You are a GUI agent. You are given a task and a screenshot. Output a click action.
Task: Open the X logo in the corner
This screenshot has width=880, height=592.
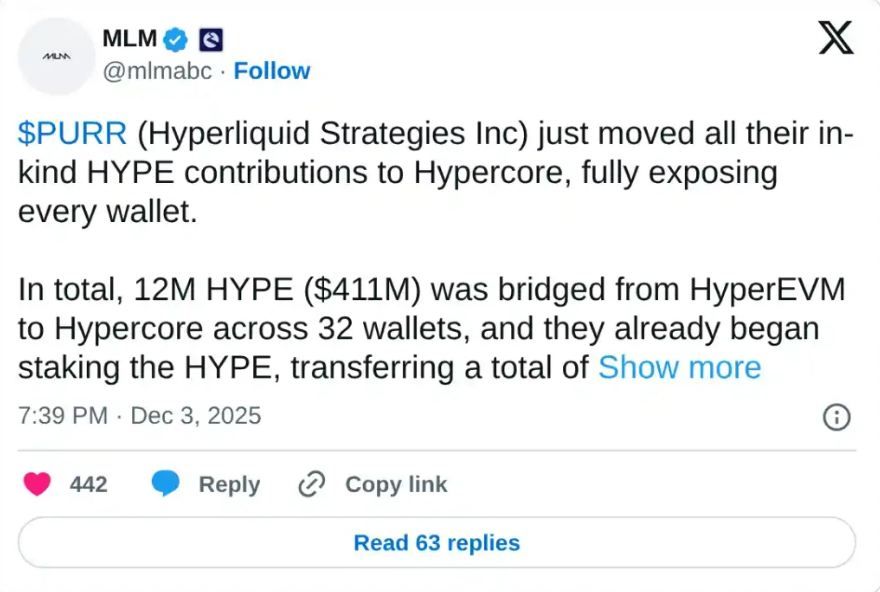pyautogui.click(x=835, y=38)
